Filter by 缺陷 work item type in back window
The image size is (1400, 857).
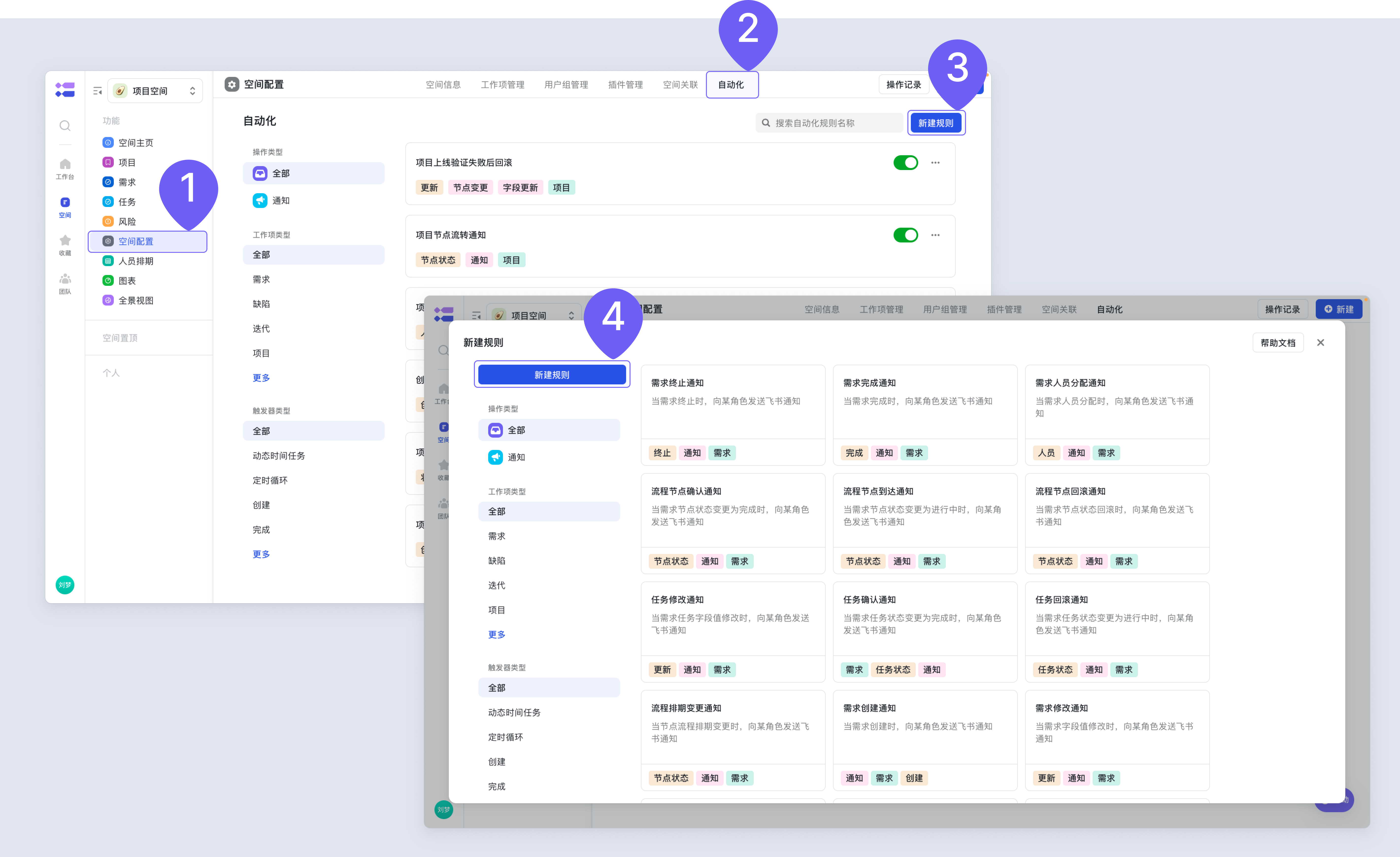(314, 304)
